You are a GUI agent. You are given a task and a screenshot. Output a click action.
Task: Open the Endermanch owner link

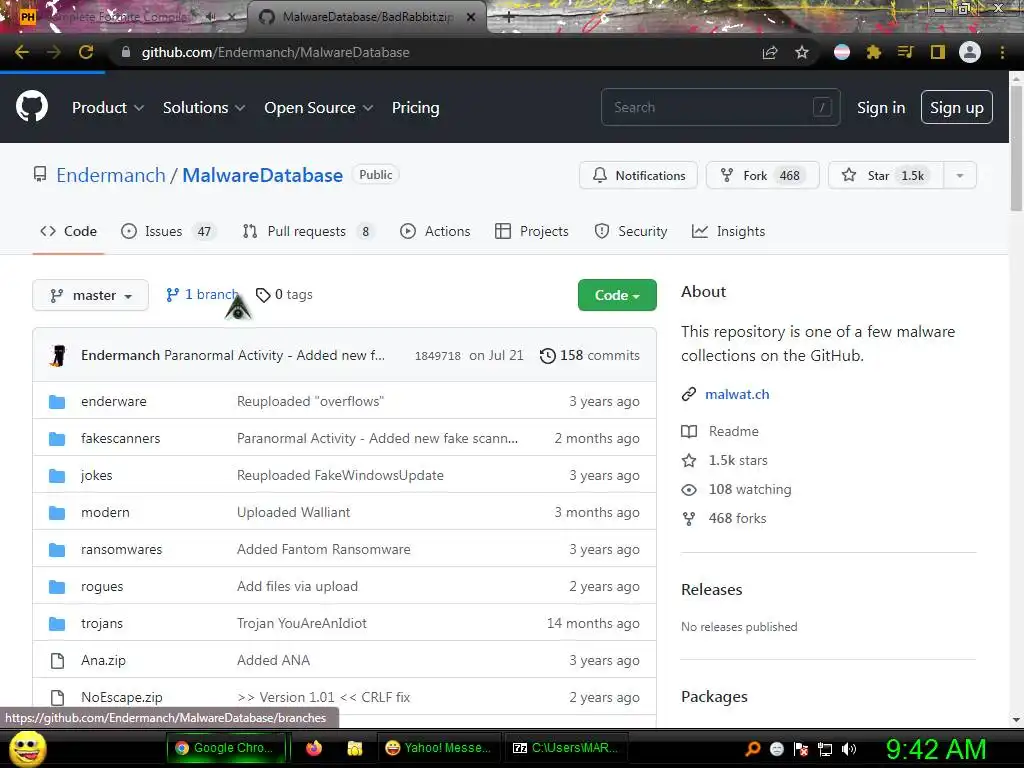pyautogui.click(x=111, y=175)
